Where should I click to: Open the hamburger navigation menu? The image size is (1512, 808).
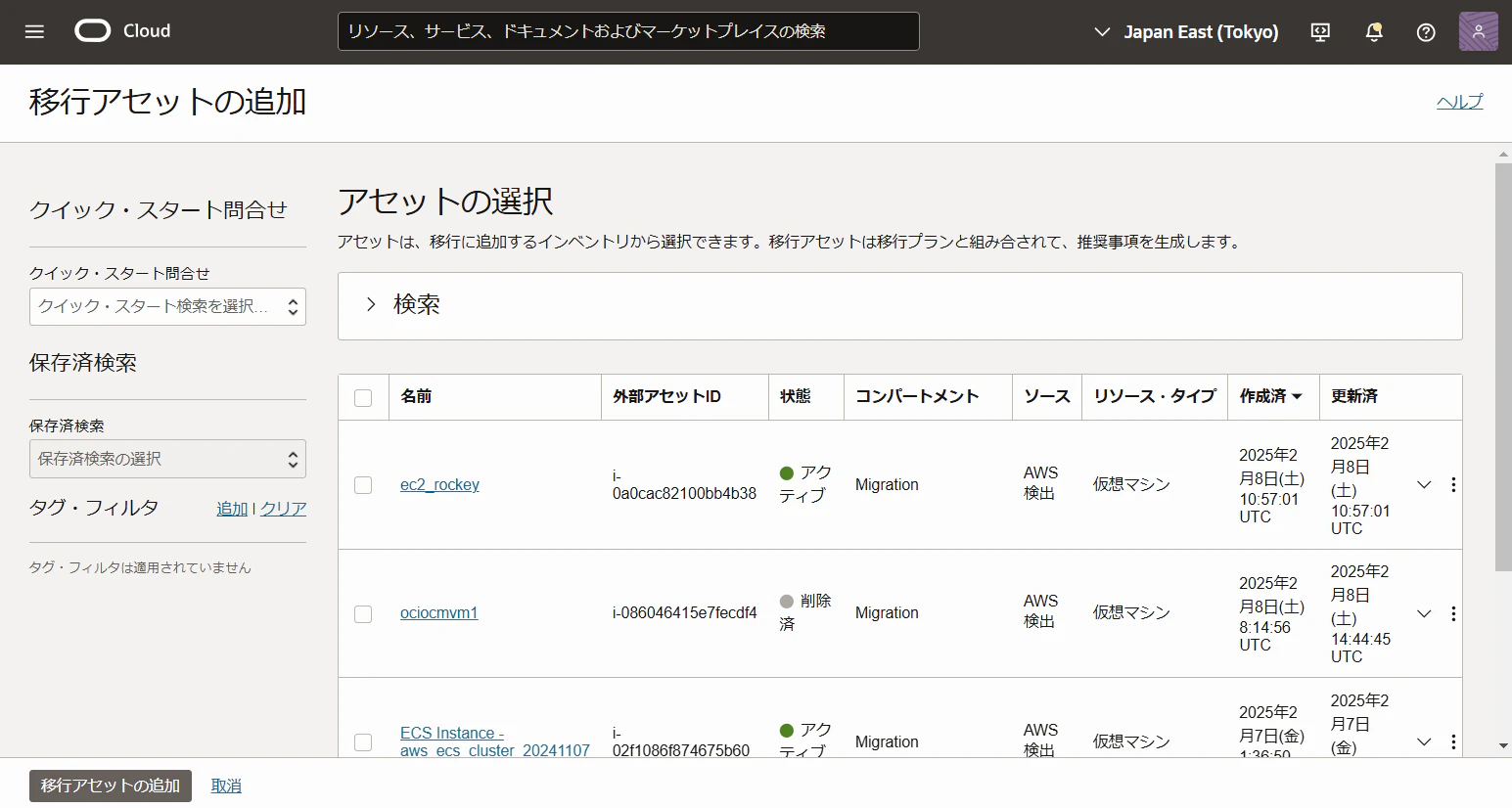[34, 31]
